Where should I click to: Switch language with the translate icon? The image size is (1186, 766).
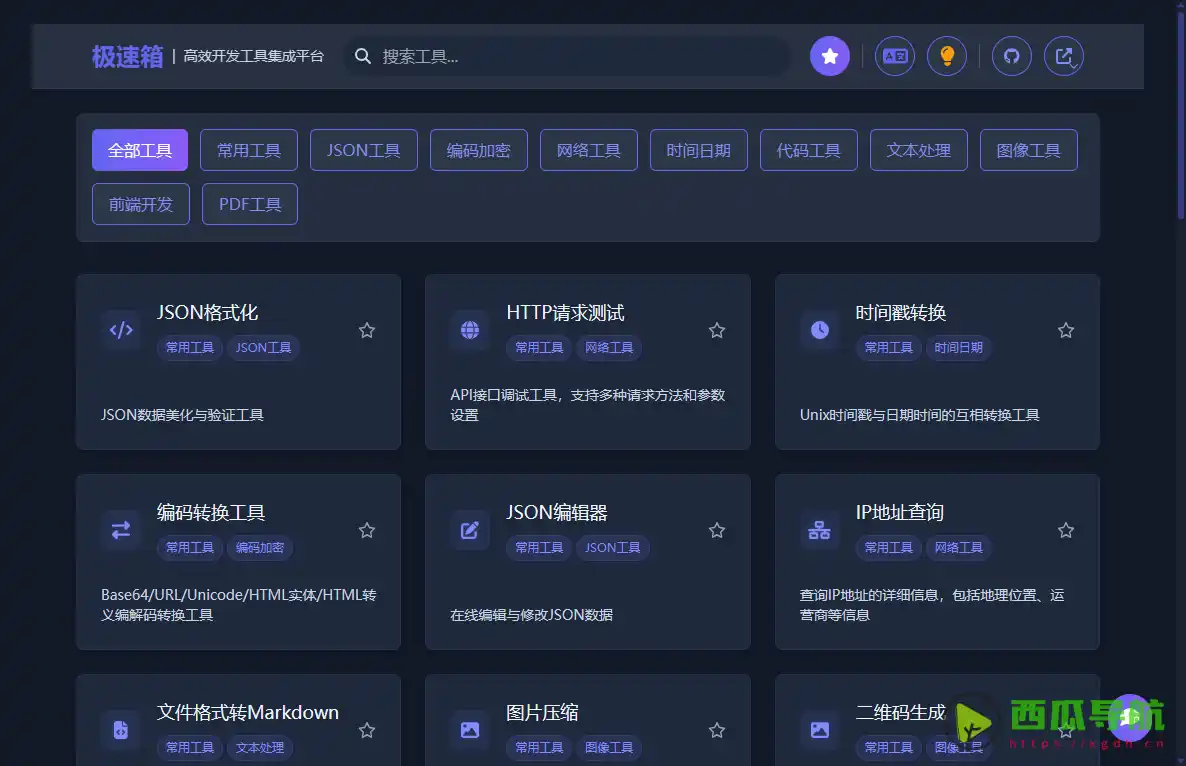(895, 56)
